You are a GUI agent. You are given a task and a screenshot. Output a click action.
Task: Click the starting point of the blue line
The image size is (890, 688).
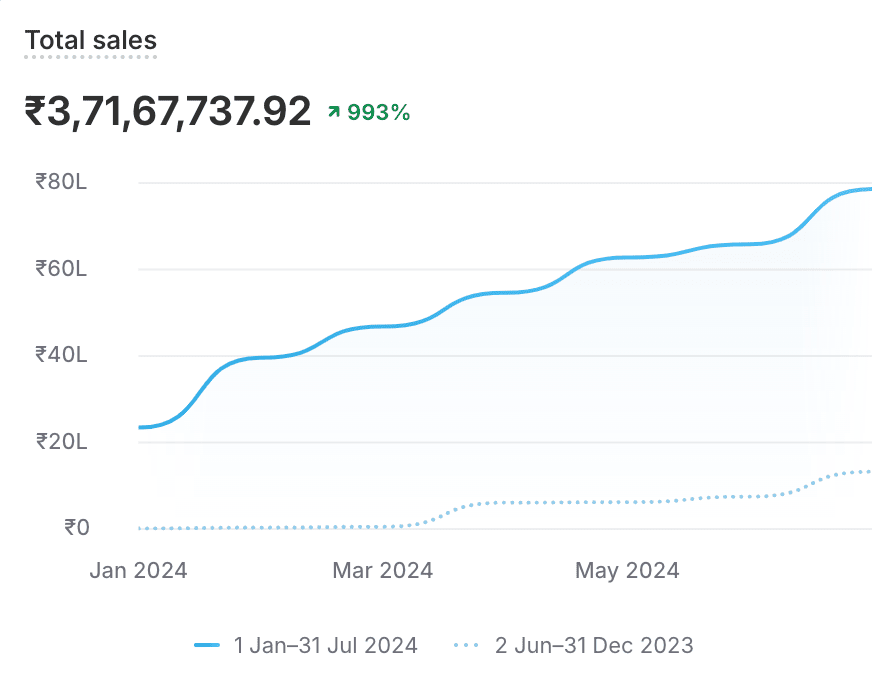click(x=138, y=427)
